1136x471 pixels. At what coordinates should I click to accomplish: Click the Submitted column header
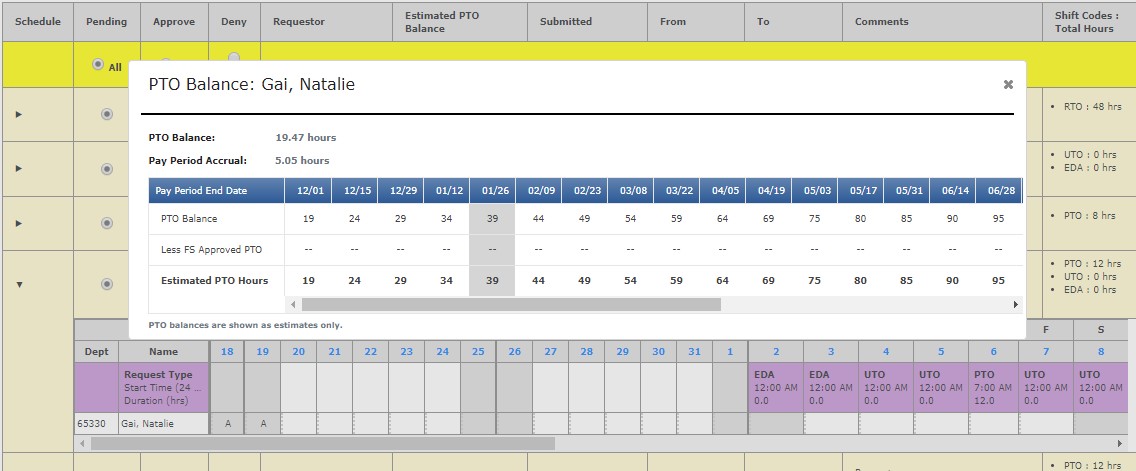pos(566,21)
